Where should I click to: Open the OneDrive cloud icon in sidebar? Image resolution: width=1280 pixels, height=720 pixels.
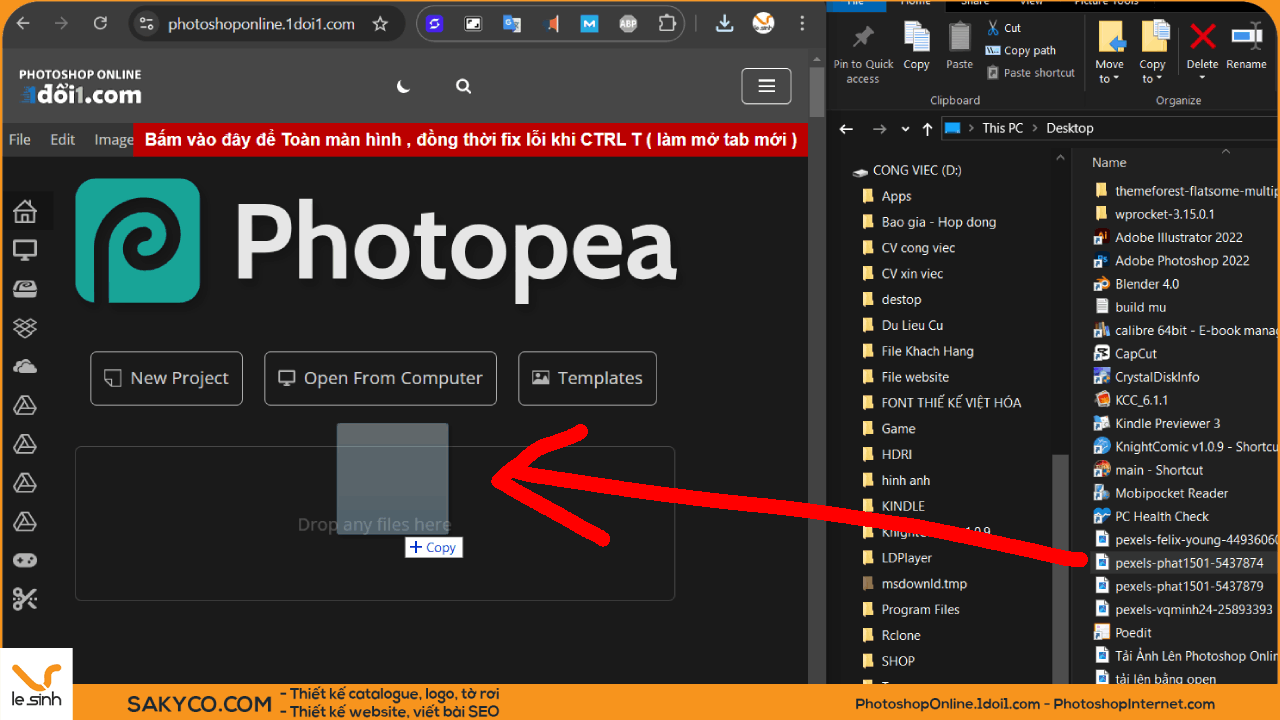pos(25,367)
